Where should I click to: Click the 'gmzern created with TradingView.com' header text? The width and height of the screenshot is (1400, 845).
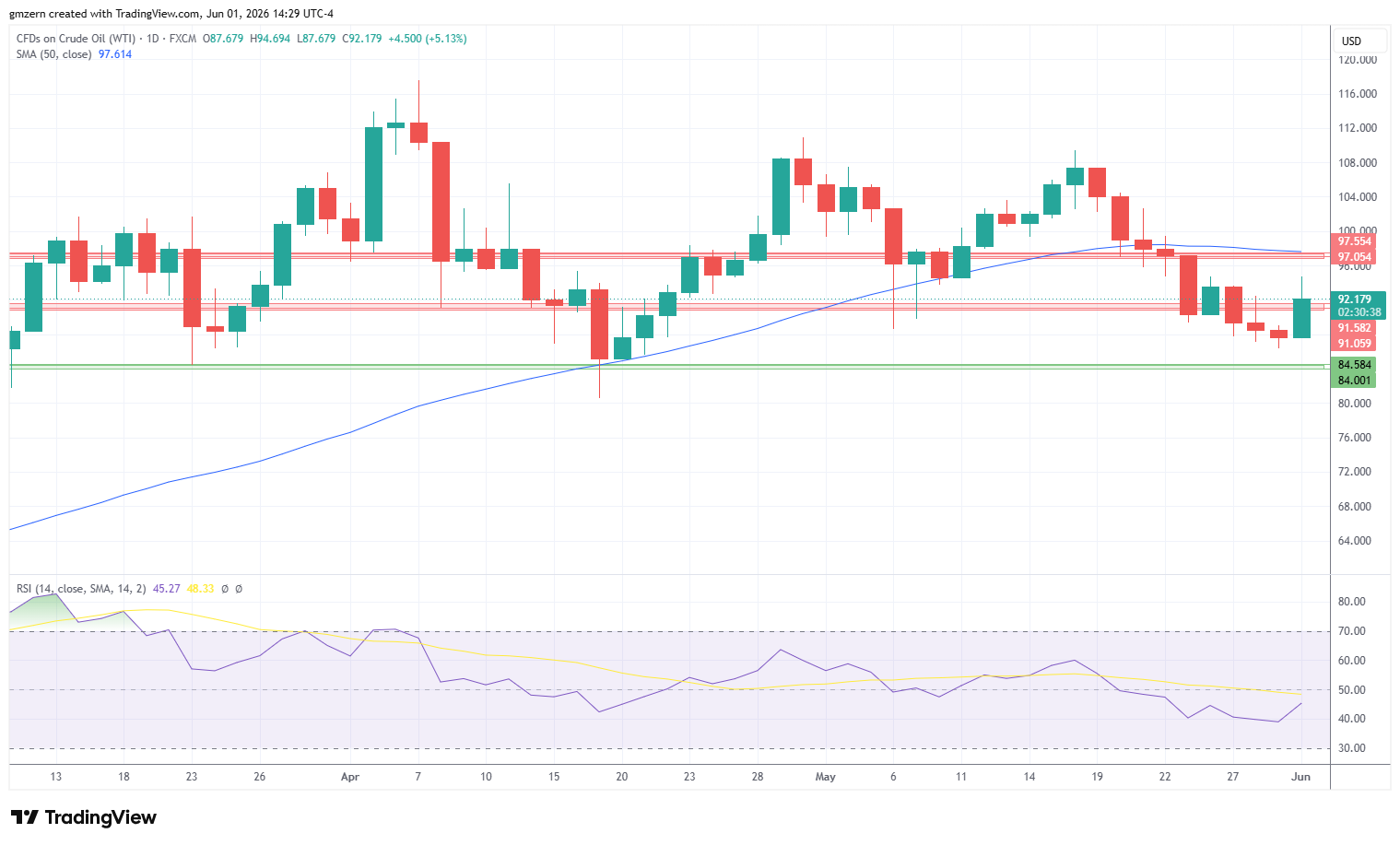tap(105, 14)
